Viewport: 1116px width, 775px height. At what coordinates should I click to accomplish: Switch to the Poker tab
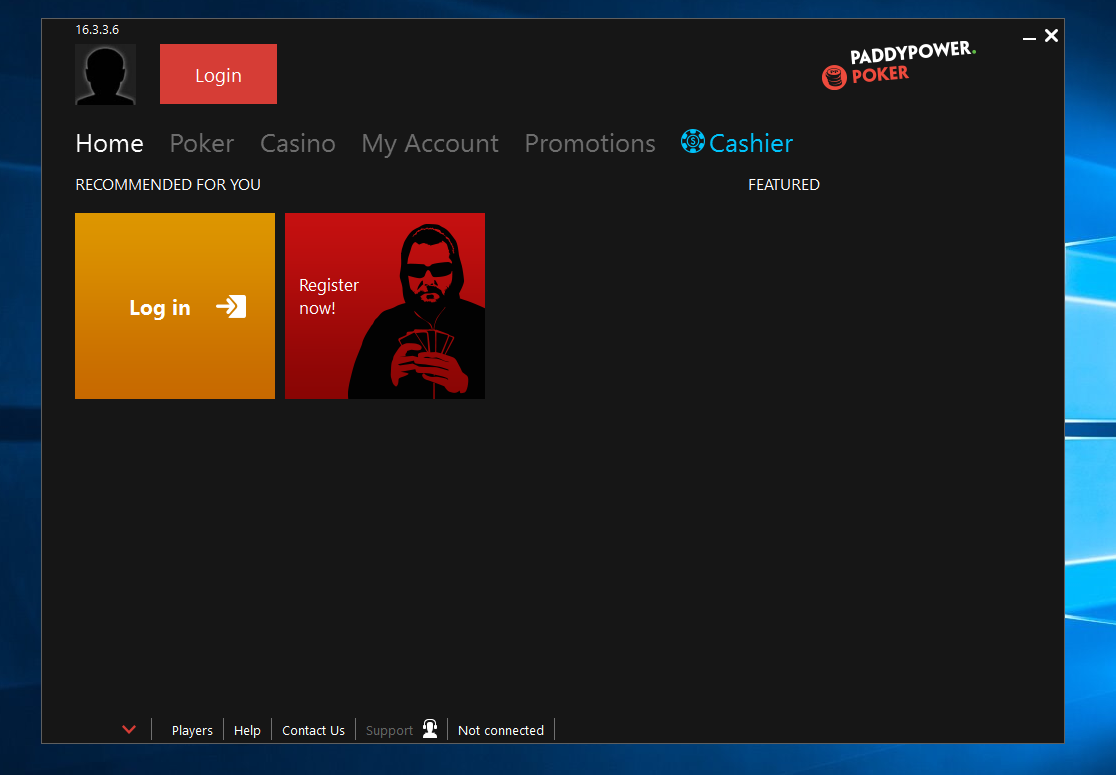[201, 143]
